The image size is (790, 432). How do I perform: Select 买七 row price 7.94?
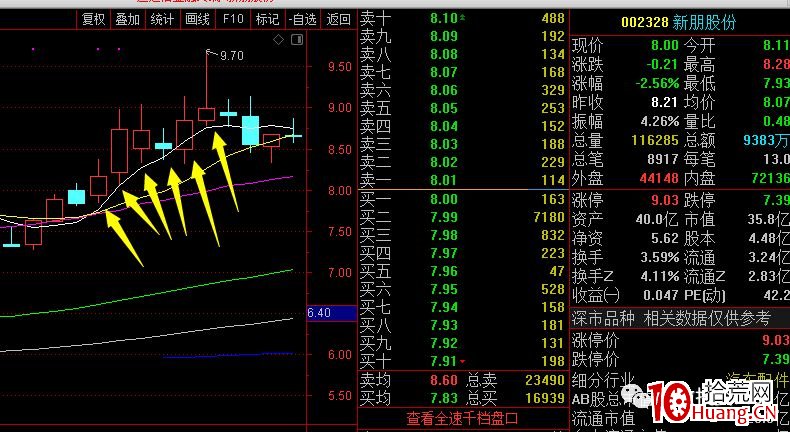pos(444,307)
